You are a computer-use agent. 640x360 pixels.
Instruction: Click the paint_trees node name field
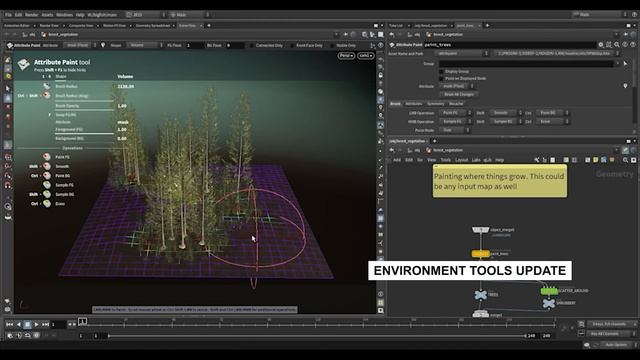click(509, 45)
